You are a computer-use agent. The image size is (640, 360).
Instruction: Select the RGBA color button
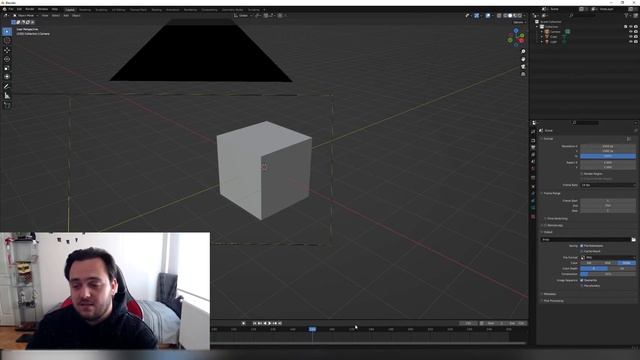(626, 263)
